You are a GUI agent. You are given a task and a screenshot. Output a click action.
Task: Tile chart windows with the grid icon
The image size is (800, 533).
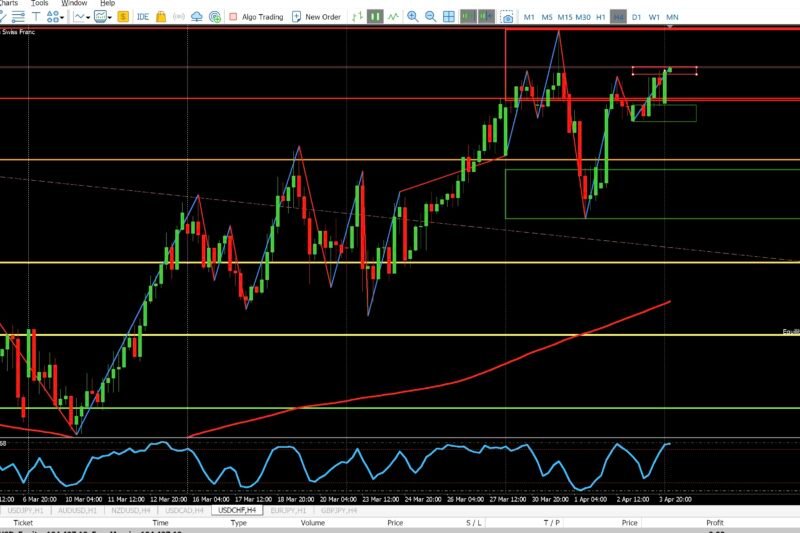click(448, 17)
